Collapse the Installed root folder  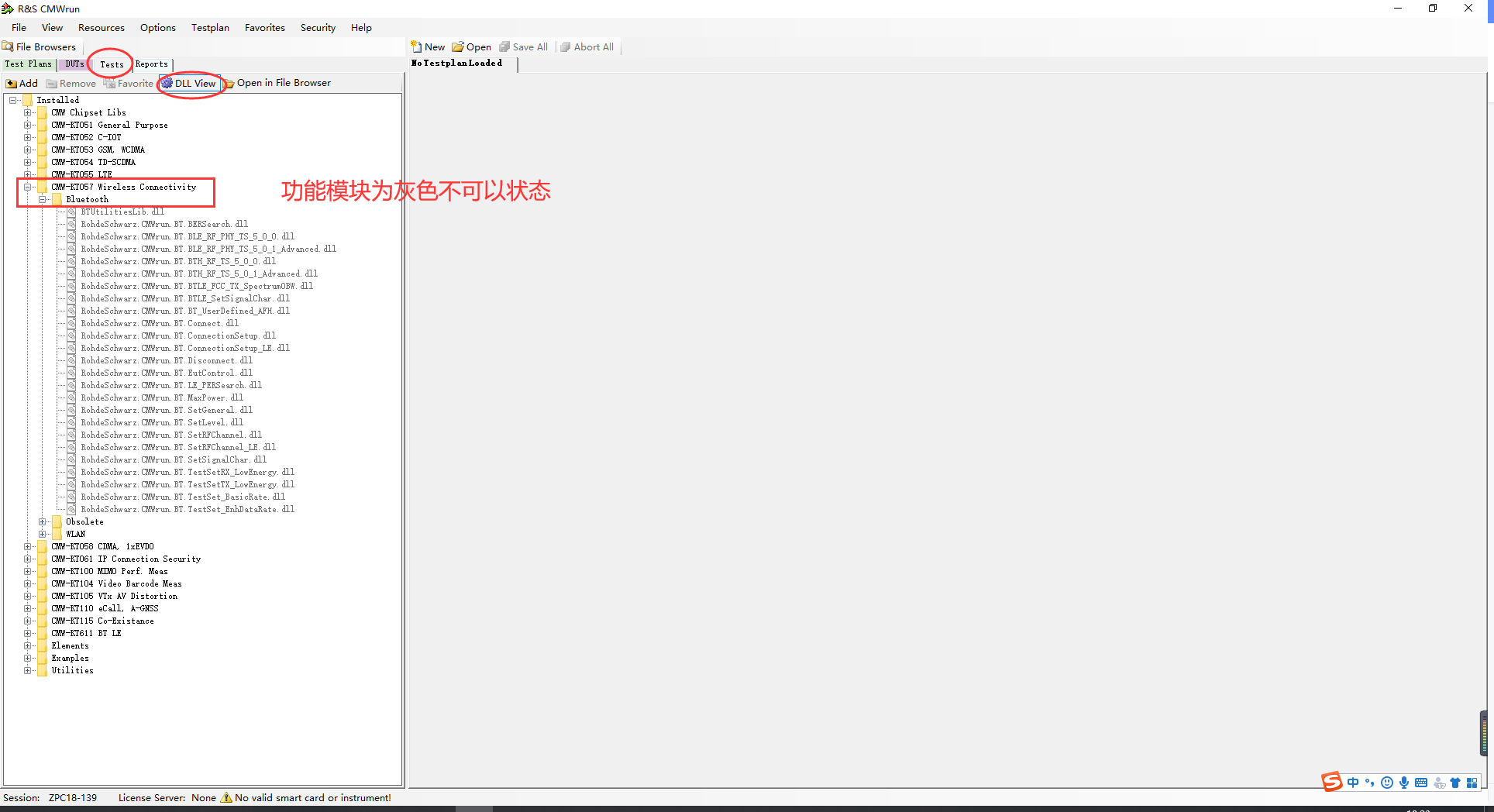pyautogui.click(x=13, y=100)
